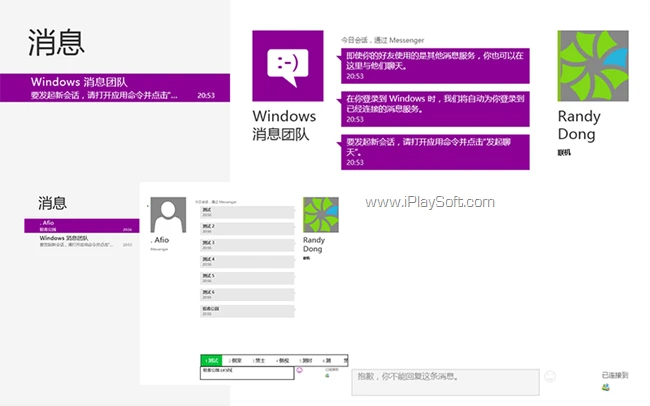Select the purple Afio conversation in inset list
This screenshot has width=650, height=406.
pyautogui.click(x=82, y=225)
